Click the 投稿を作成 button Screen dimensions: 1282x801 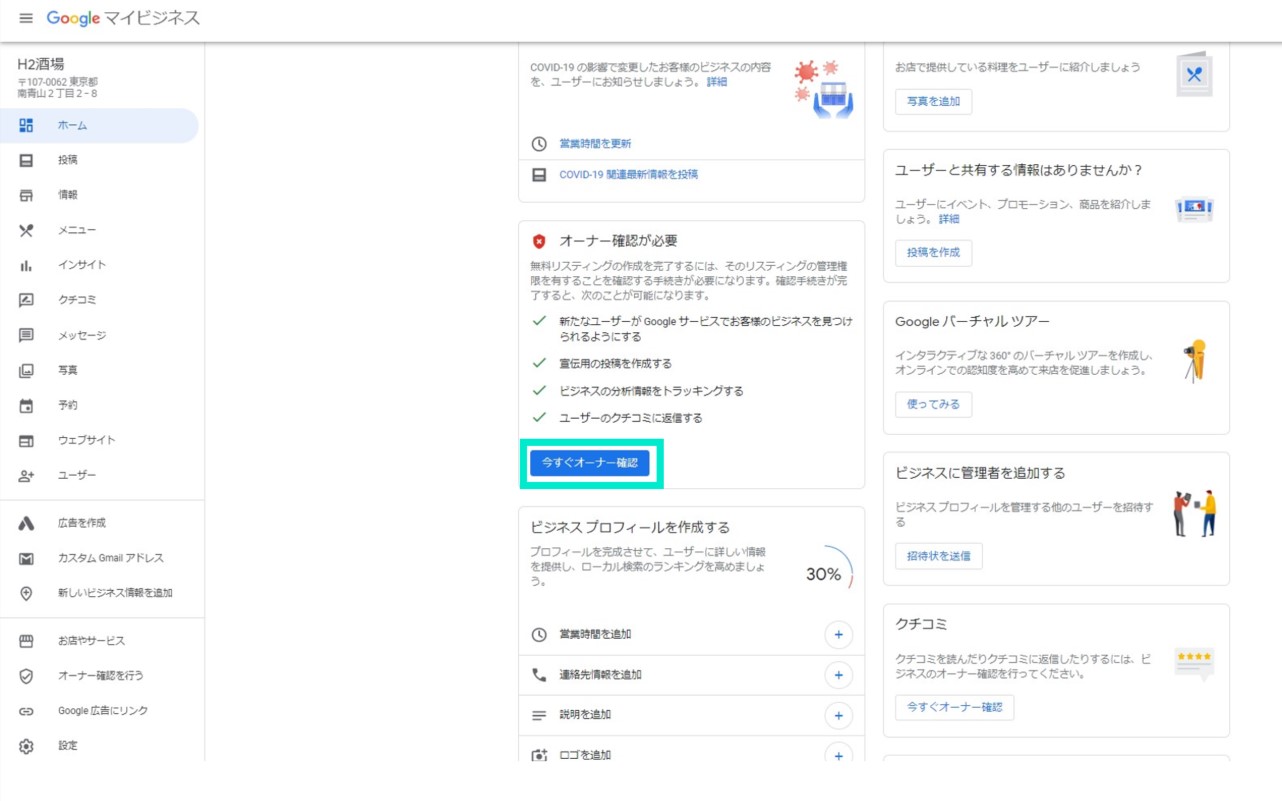pyautogui.click(x=933, y=253)
